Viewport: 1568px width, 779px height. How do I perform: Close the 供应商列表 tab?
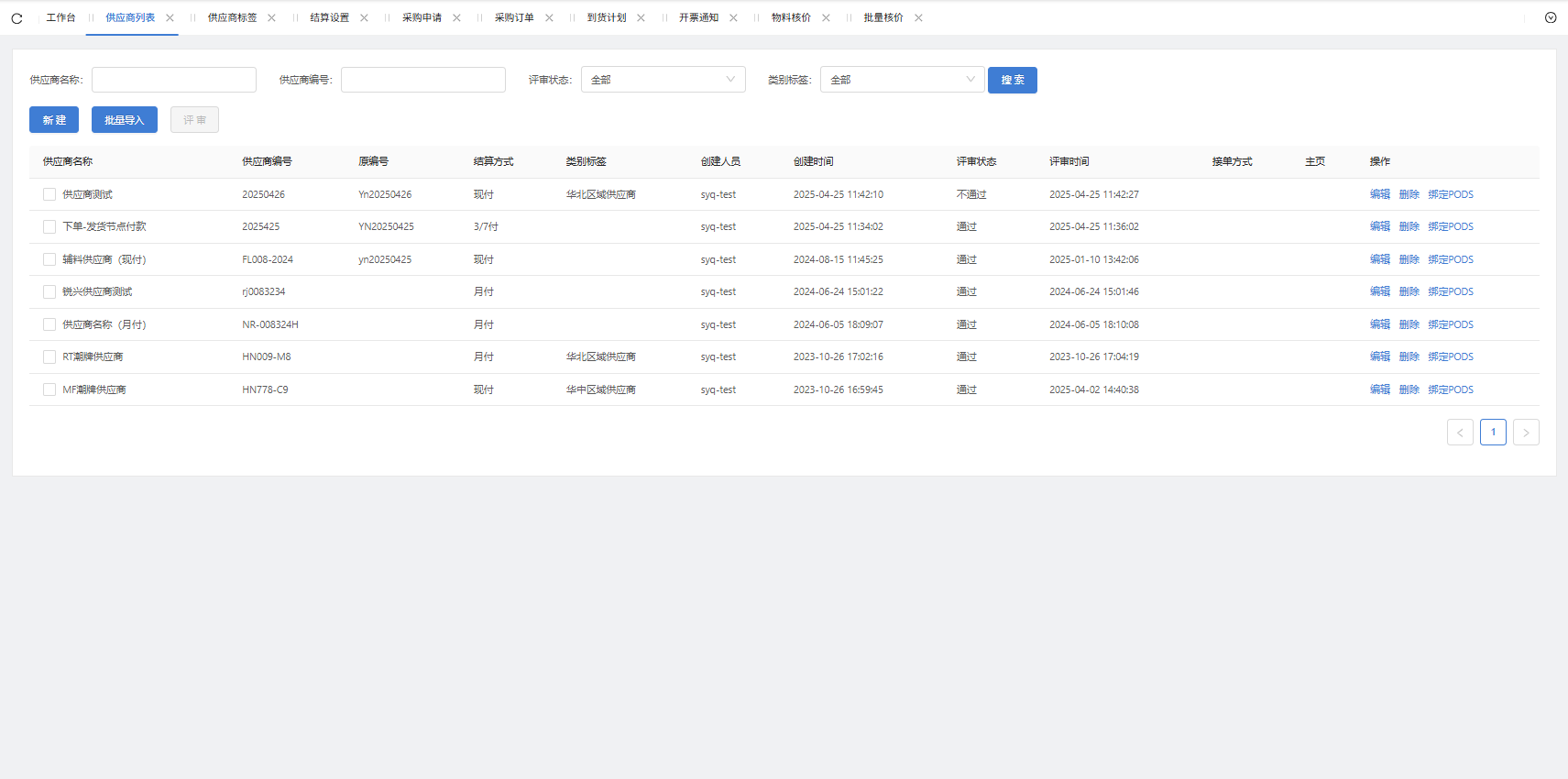point(170,17)
